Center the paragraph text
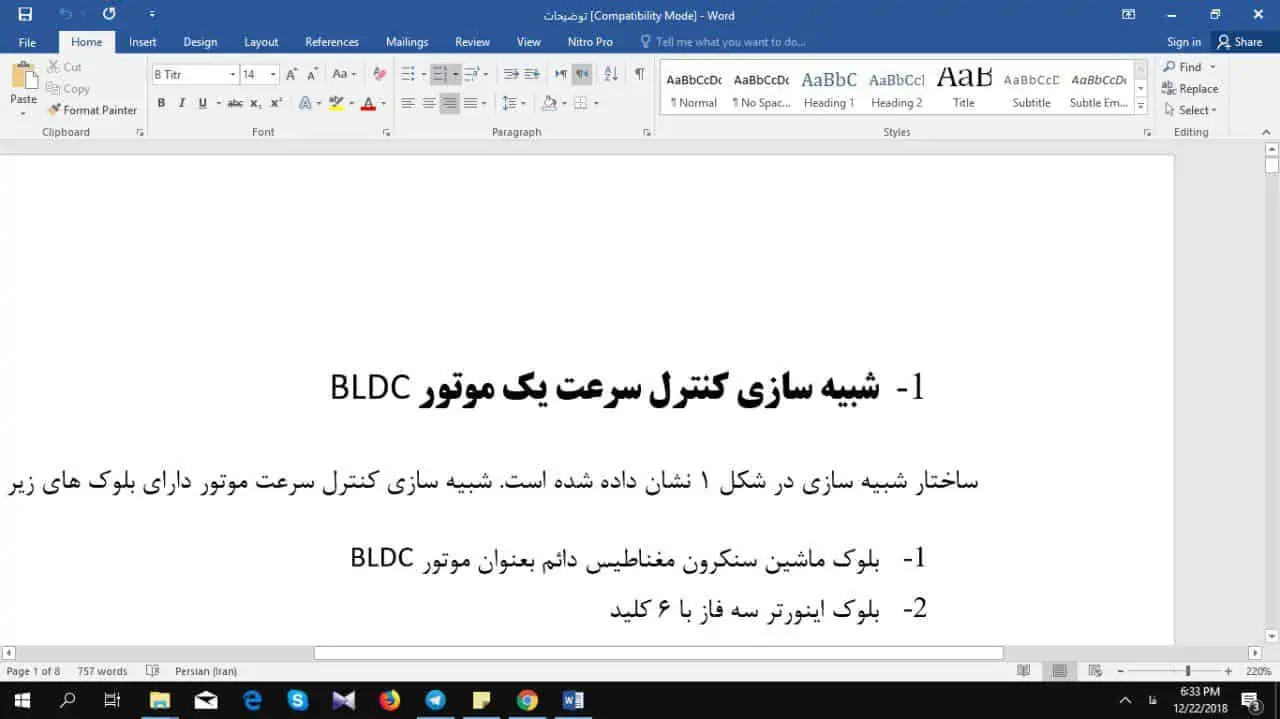This screenshot has height=719, width=1280. (x=428, y=103)
